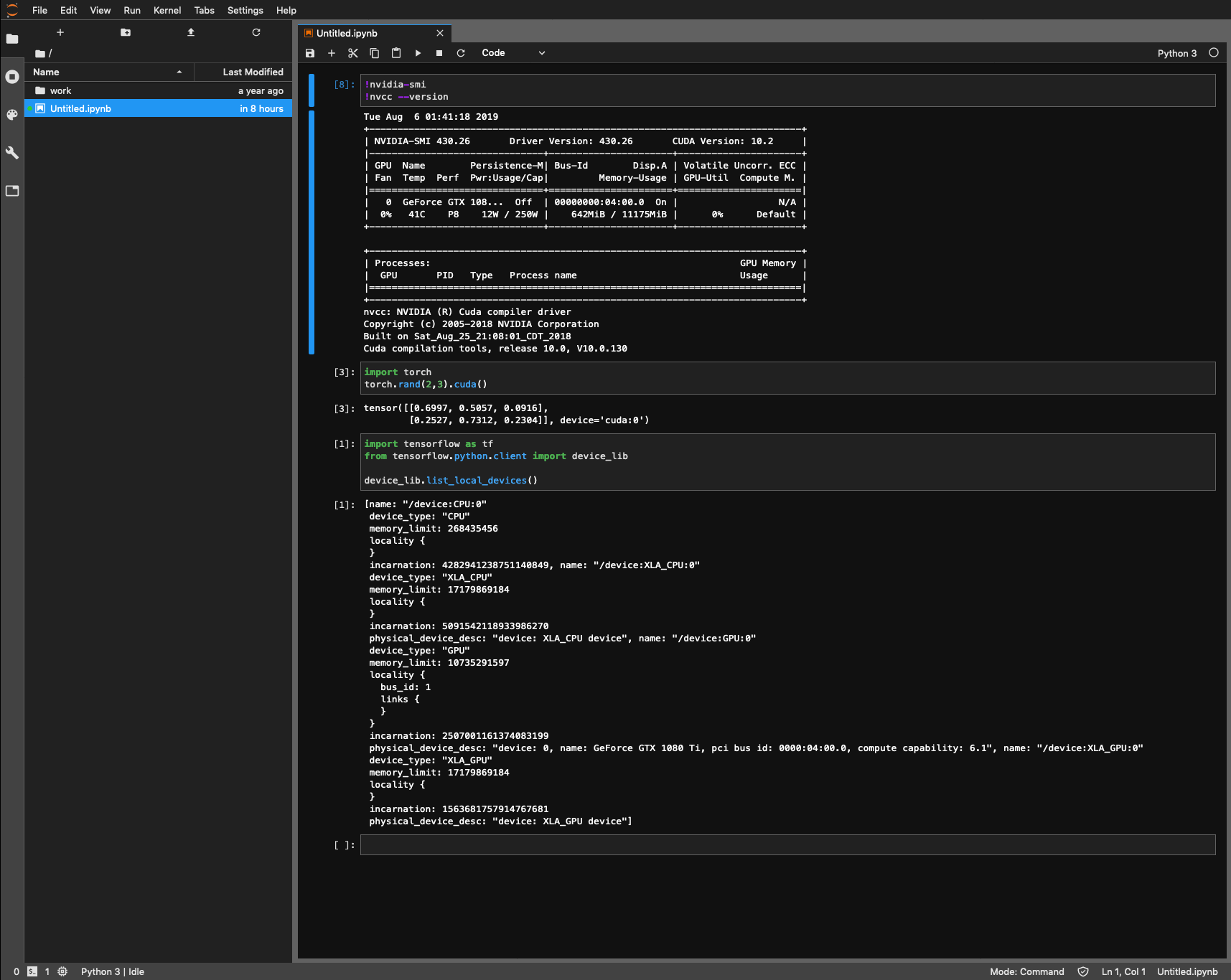This screenshot has height=980, width=1231.
Task: Run the selected cell
Action: pos(418,53)
